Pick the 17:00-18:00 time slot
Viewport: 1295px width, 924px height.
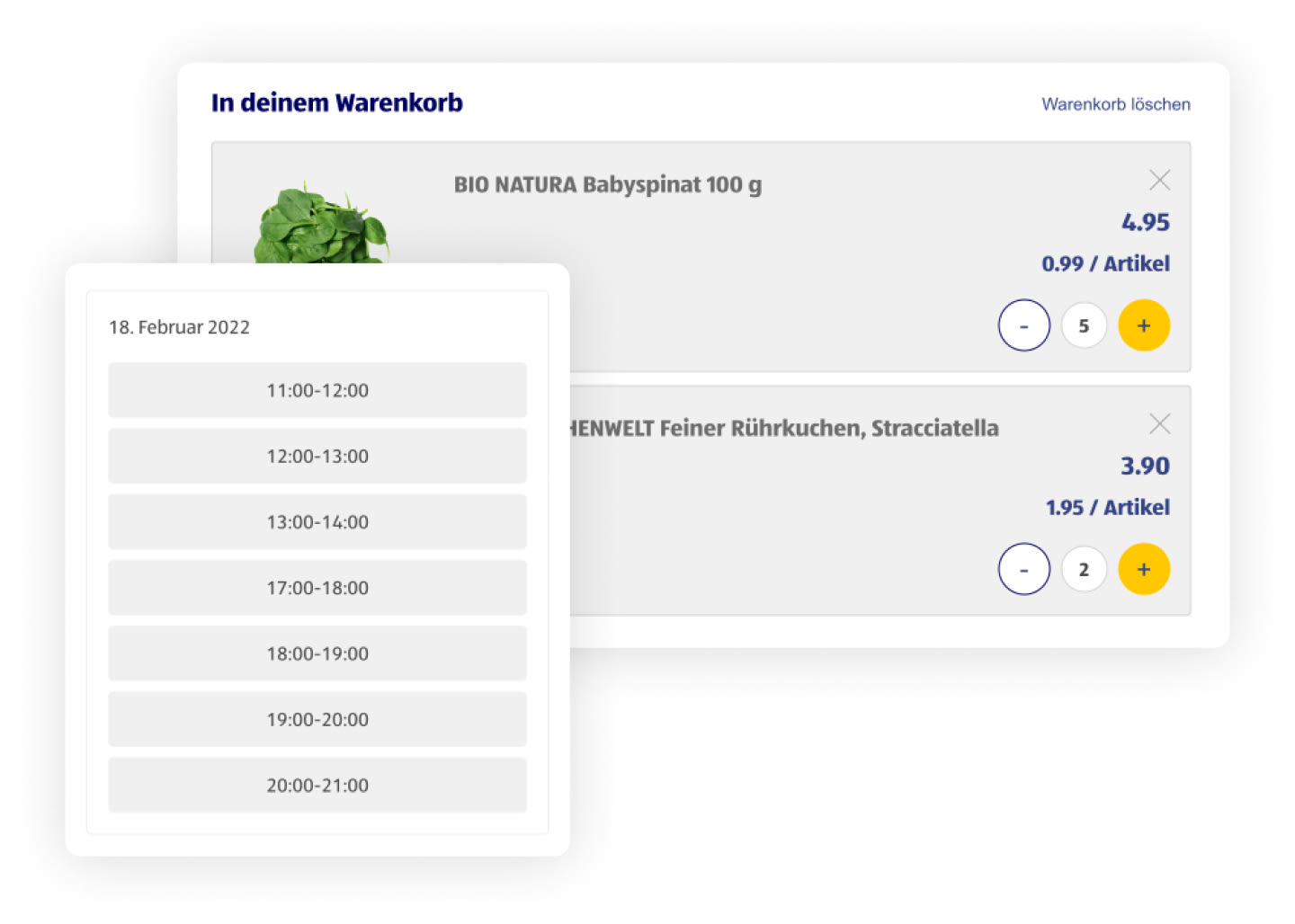coord(317,588)
